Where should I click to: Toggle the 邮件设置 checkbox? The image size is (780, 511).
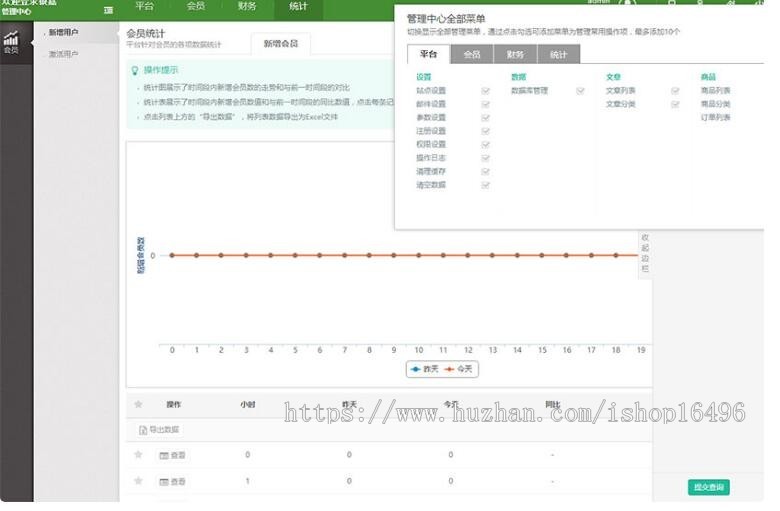pyautogui.click(x=486, y=104)
